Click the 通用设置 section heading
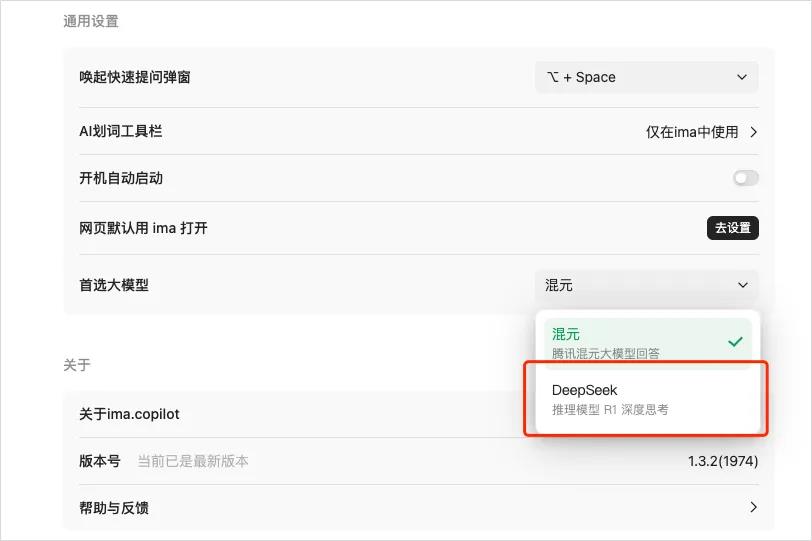 [x=91, y=21]
